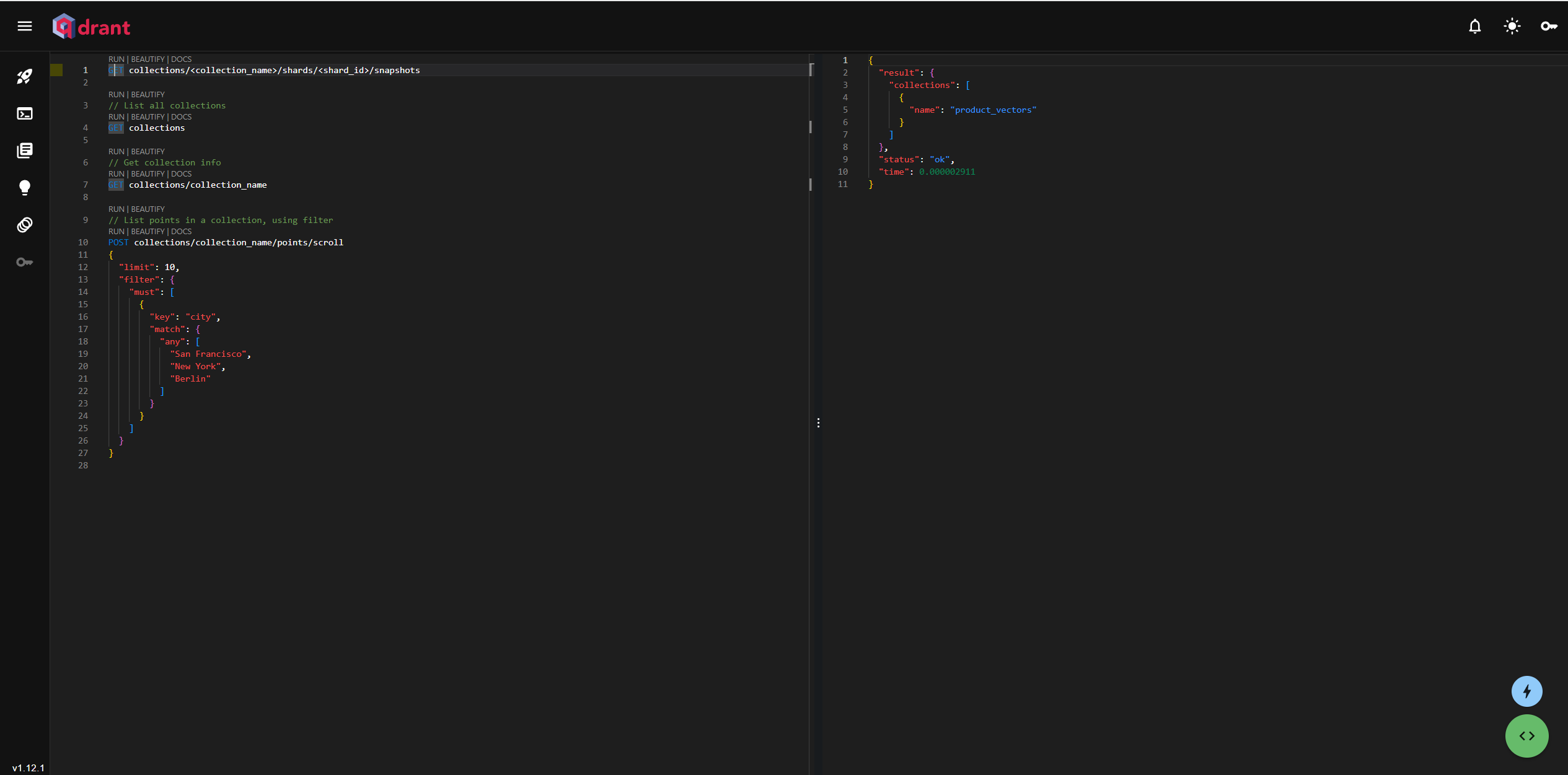Open the Collections page from sidebar
1568x775 pixels.
(25, 150)
